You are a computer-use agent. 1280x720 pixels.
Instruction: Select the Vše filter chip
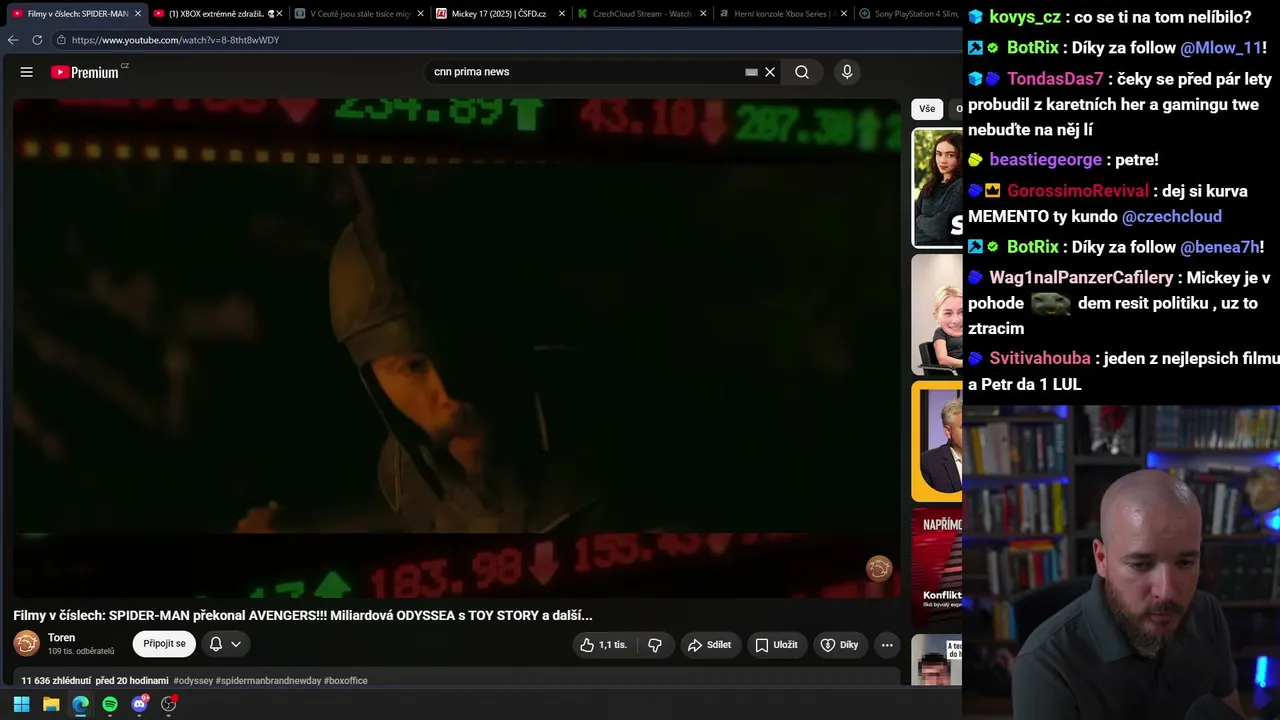click(927, 109)
